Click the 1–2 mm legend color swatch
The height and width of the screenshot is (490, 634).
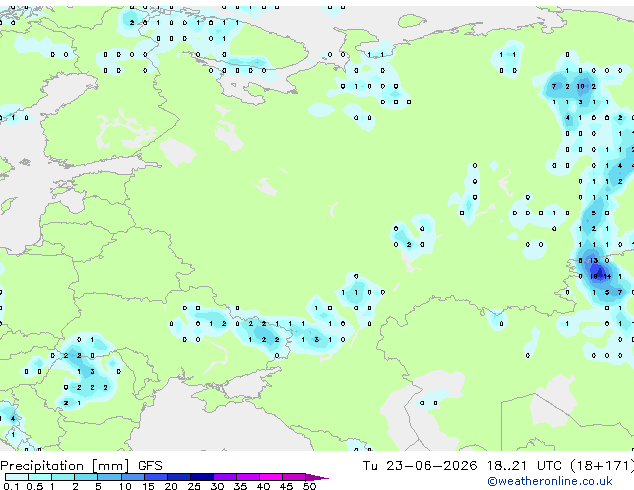(x=63, y=477)
